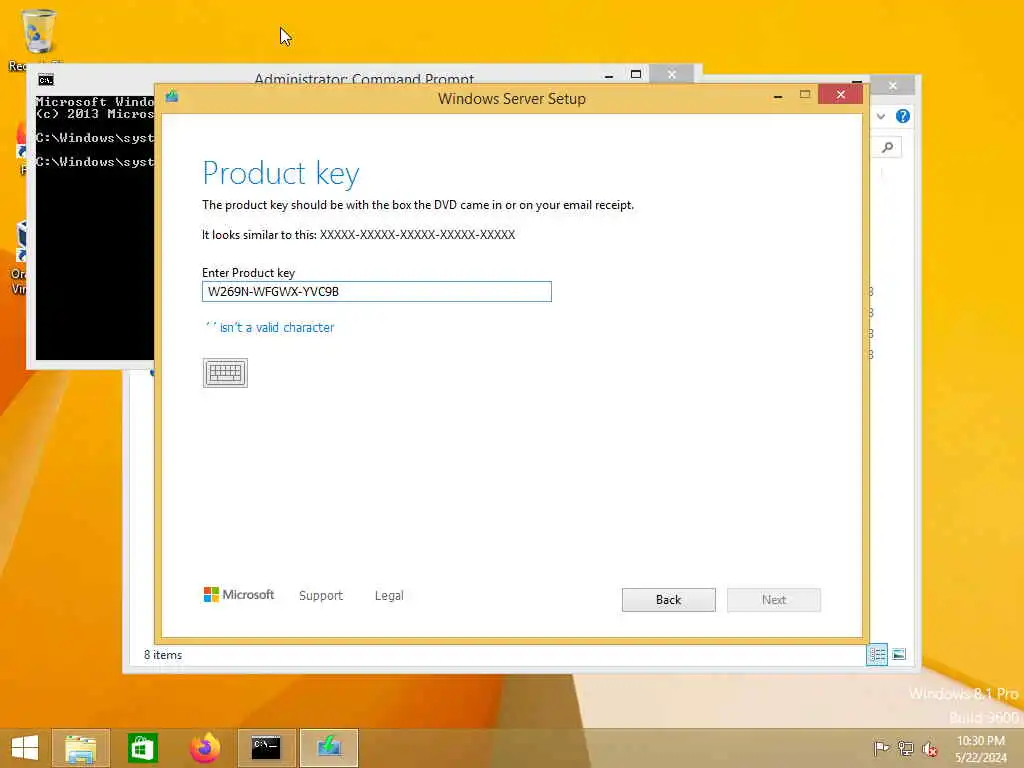The image size is (1024, 768).
Task: Go Back in Windows Server Setup
Action: click(669, 600)
